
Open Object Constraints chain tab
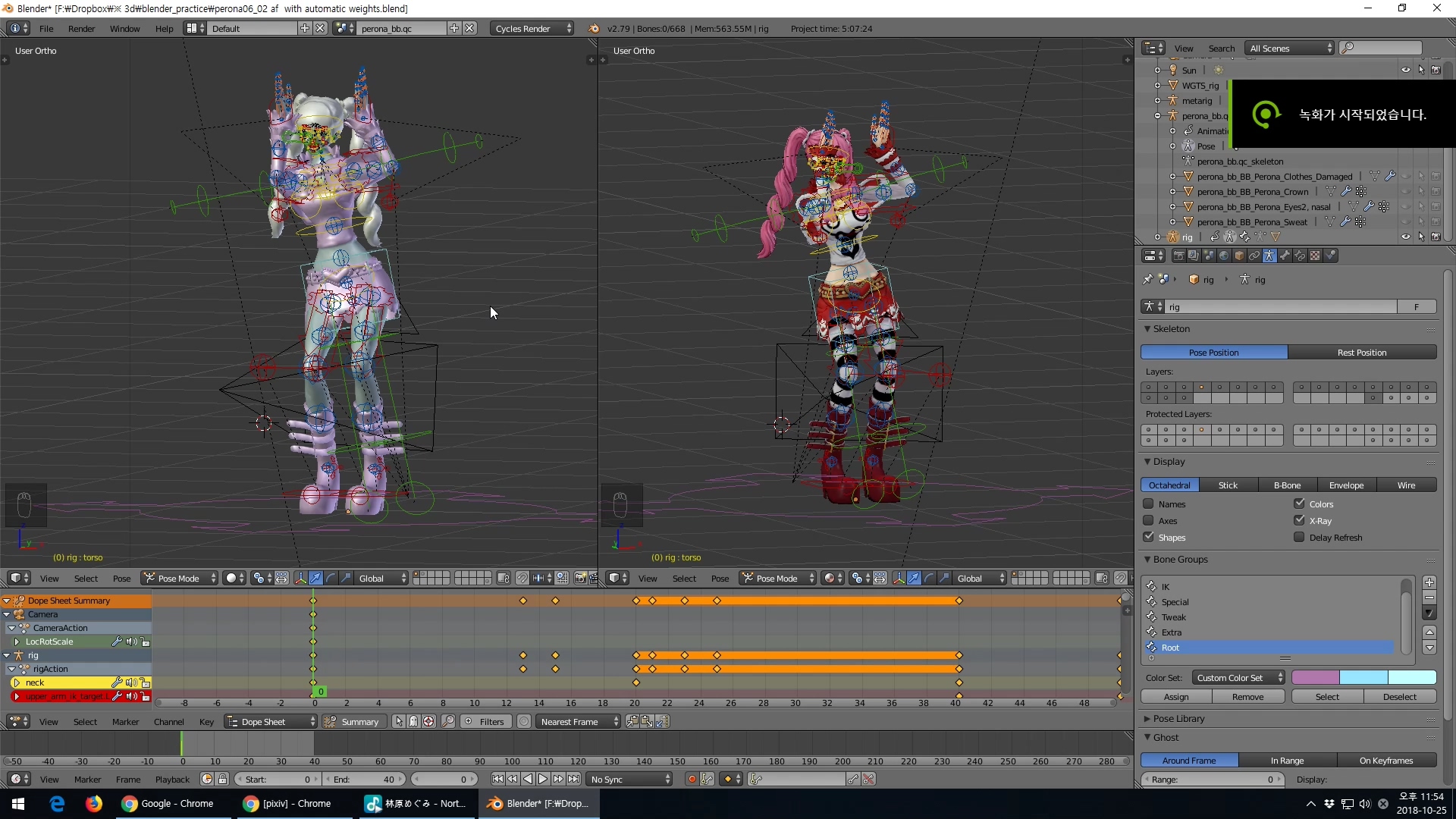(x=1254, y=256)
